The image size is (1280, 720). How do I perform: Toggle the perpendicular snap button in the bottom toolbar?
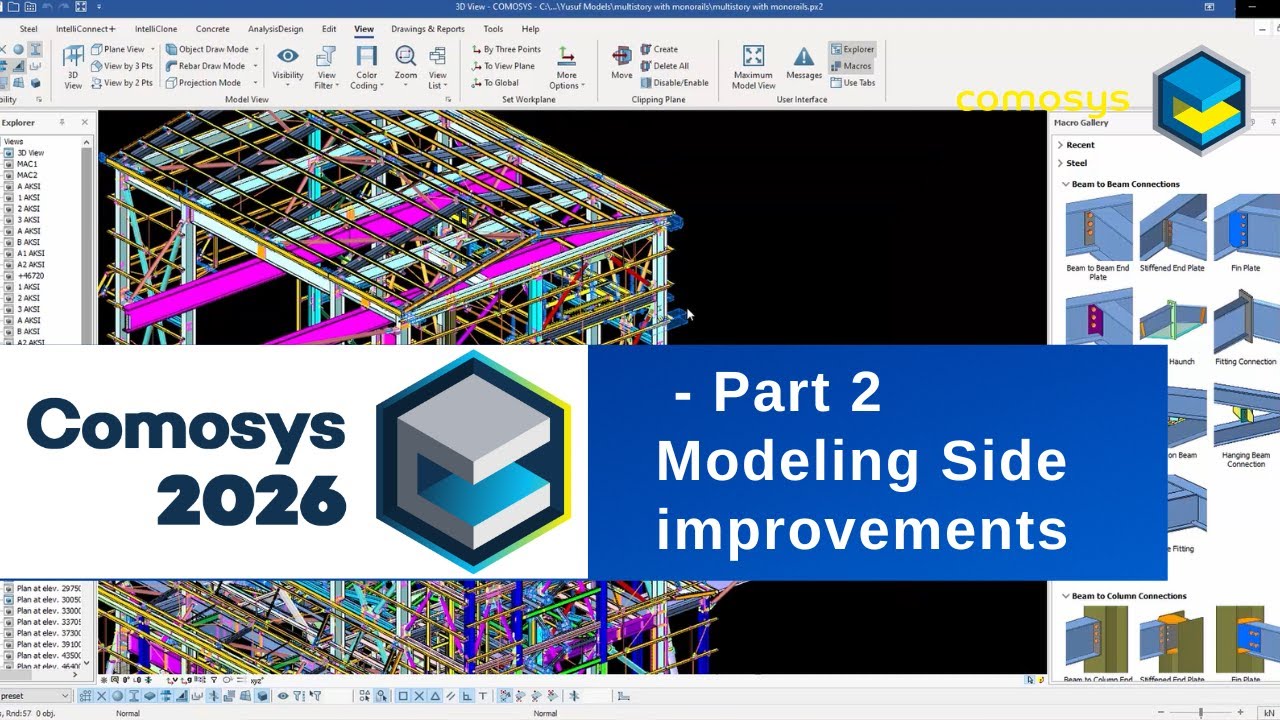point(467,696)
